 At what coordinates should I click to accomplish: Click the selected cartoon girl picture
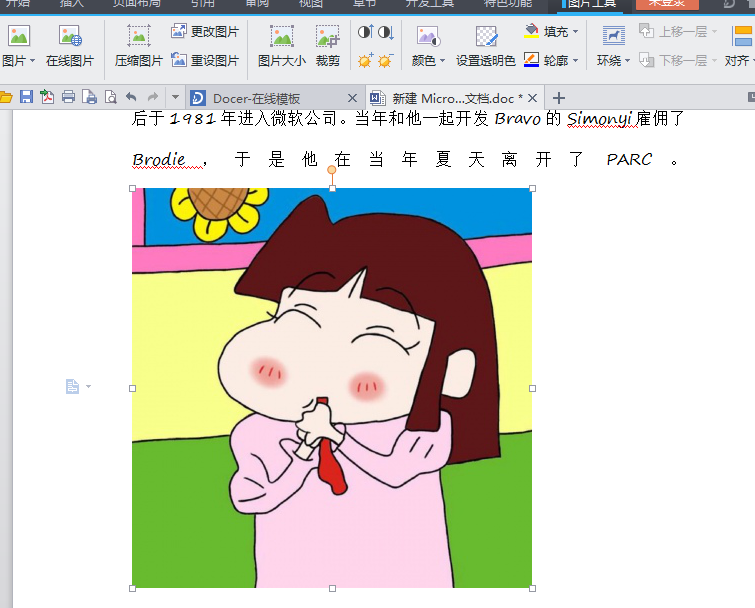[x=332, y=388]
